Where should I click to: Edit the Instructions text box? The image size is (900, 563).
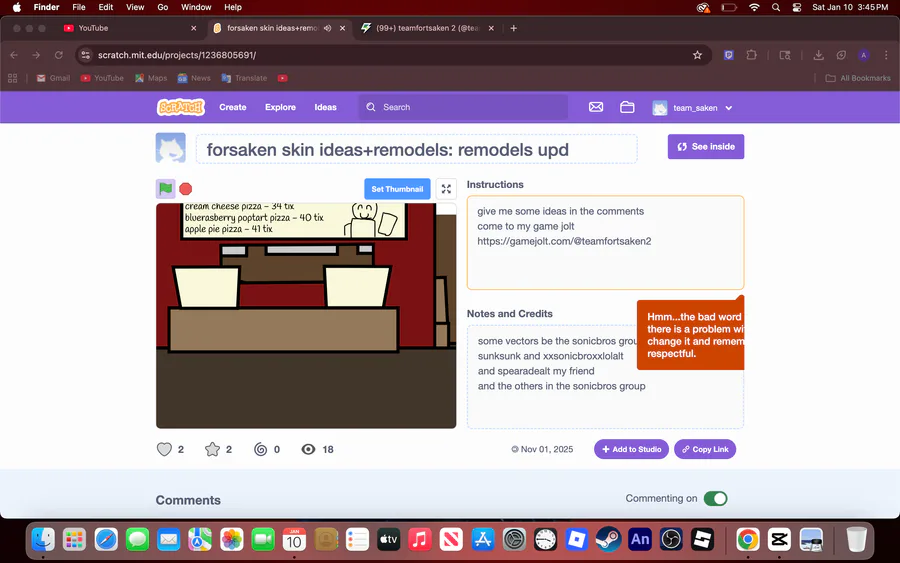(x=605, y=243)
